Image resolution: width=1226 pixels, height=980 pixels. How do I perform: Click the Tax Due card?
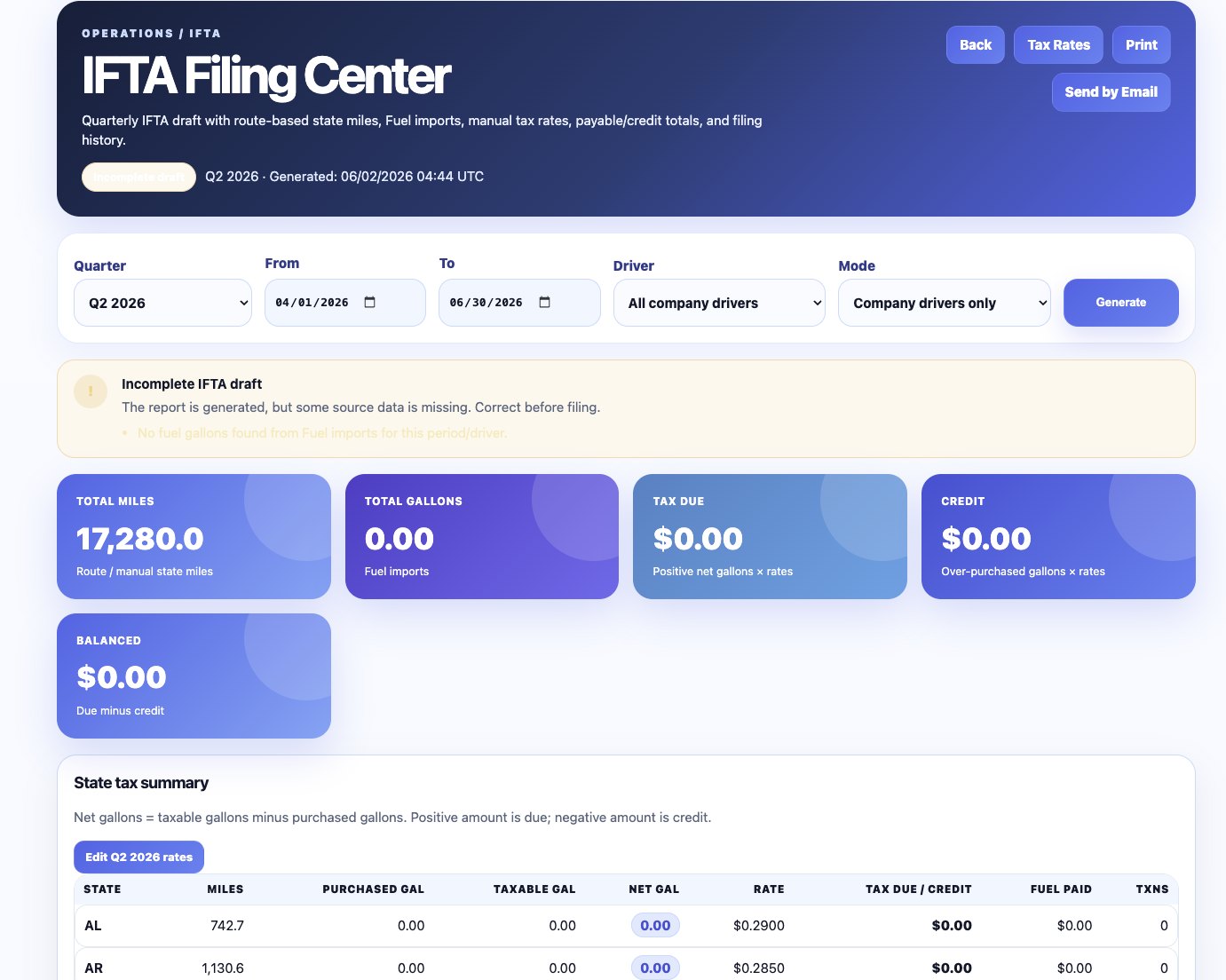pyautogui.click(x=770, y=536)
